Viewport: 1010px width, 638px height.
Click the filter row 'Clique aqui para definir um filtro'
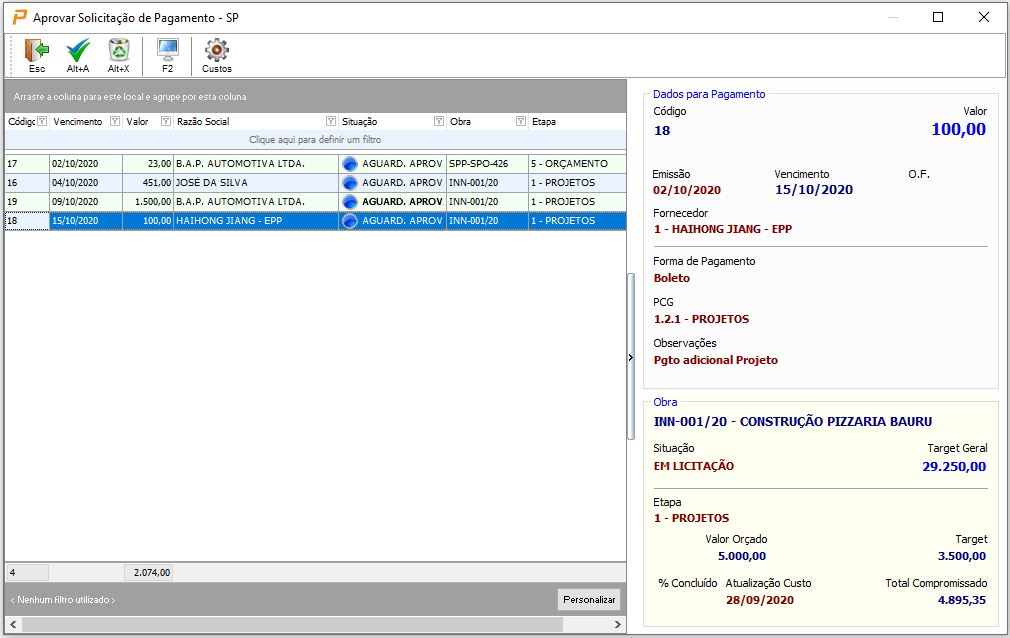tap(315, 139)
